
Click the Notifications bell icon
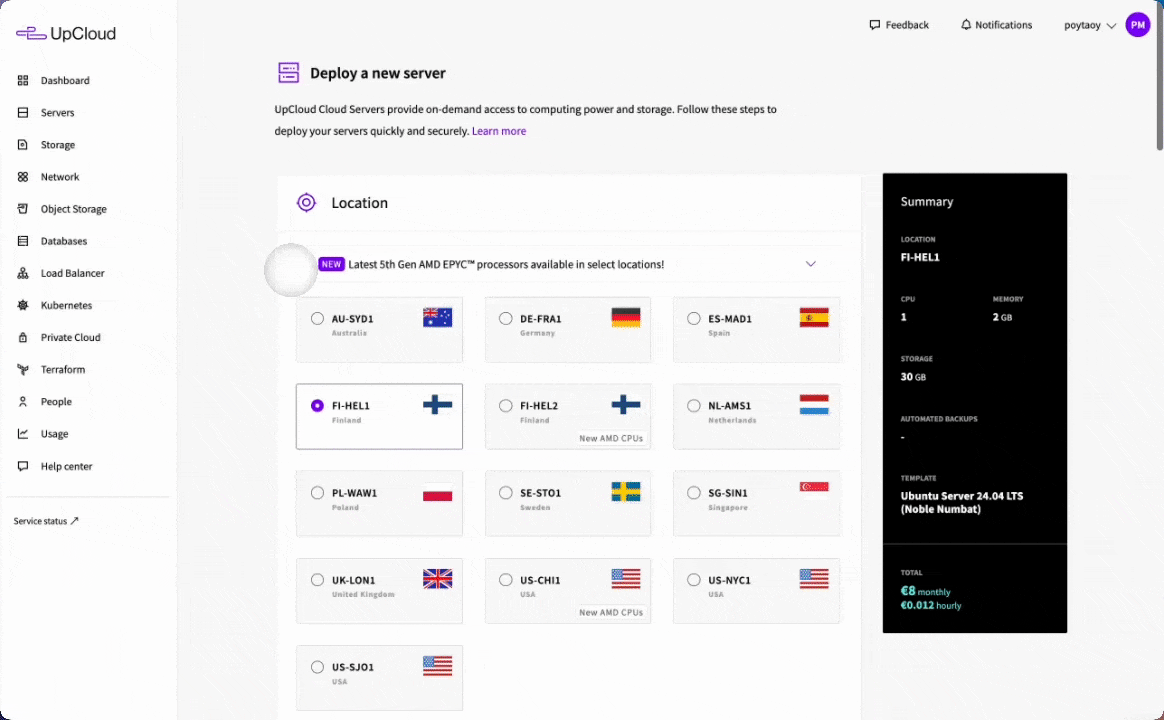(x=966, y=25)
